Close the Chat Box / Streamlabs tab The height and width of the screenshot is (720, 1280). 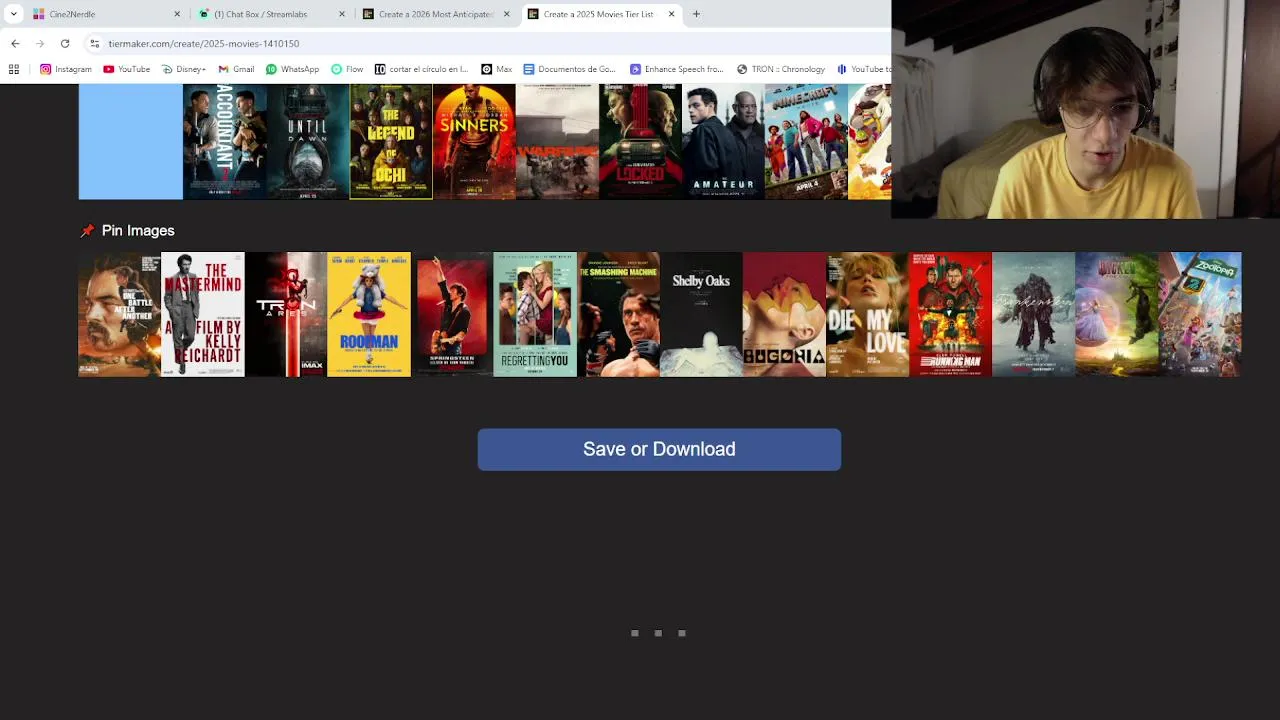pyautogui.click(x=342, y=14)
